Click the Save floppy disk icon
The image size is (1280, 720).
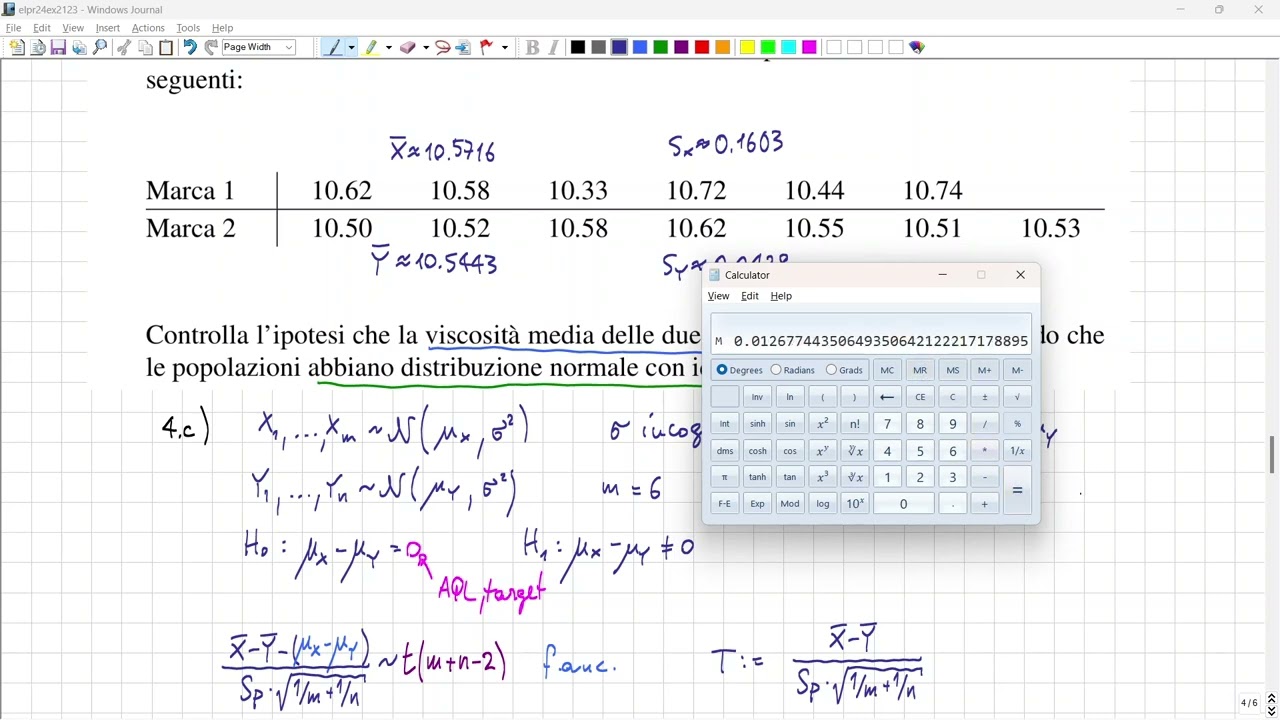tap(58, 47)
